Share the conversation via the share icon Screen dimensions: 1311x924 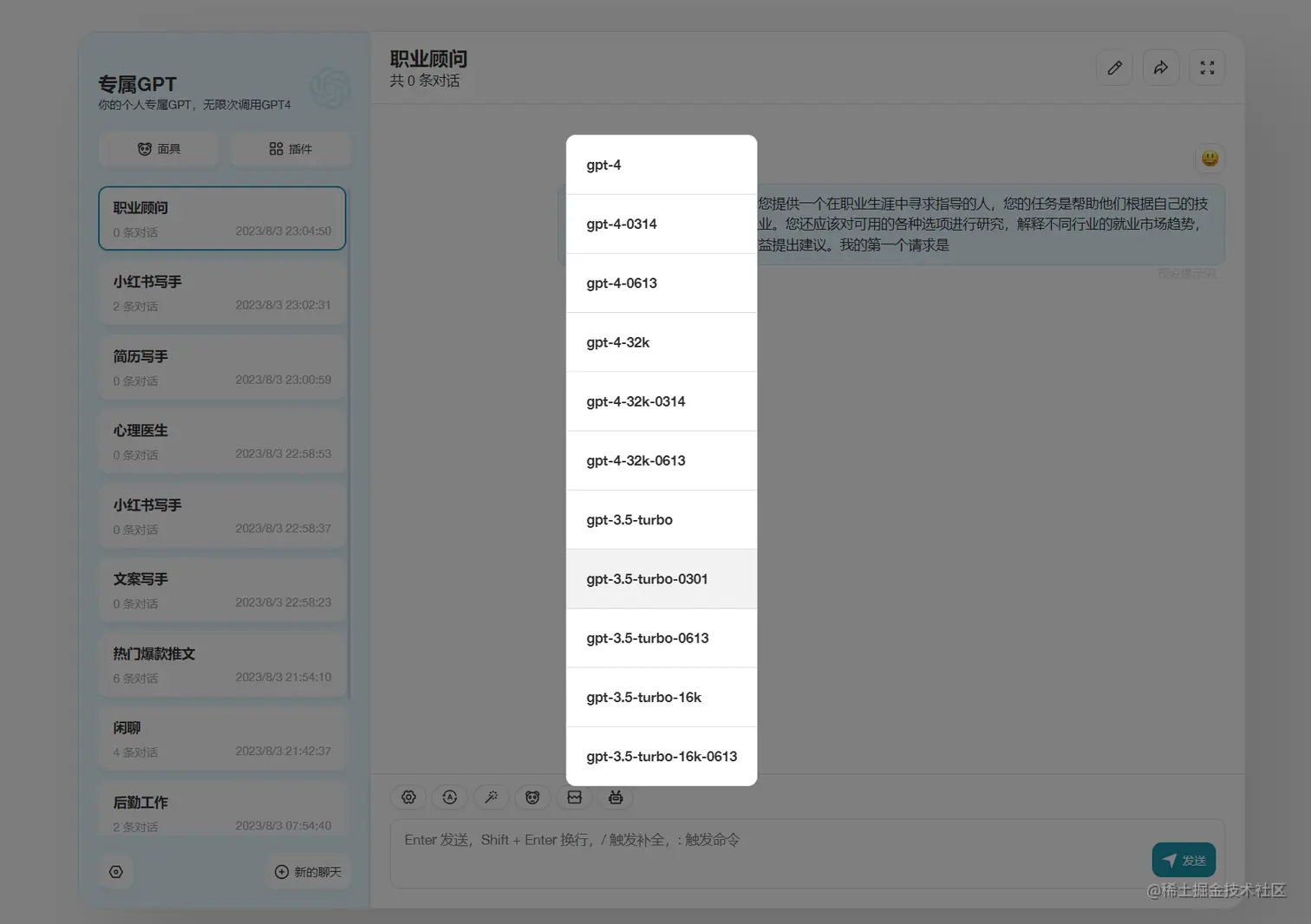pos(1160,67)
